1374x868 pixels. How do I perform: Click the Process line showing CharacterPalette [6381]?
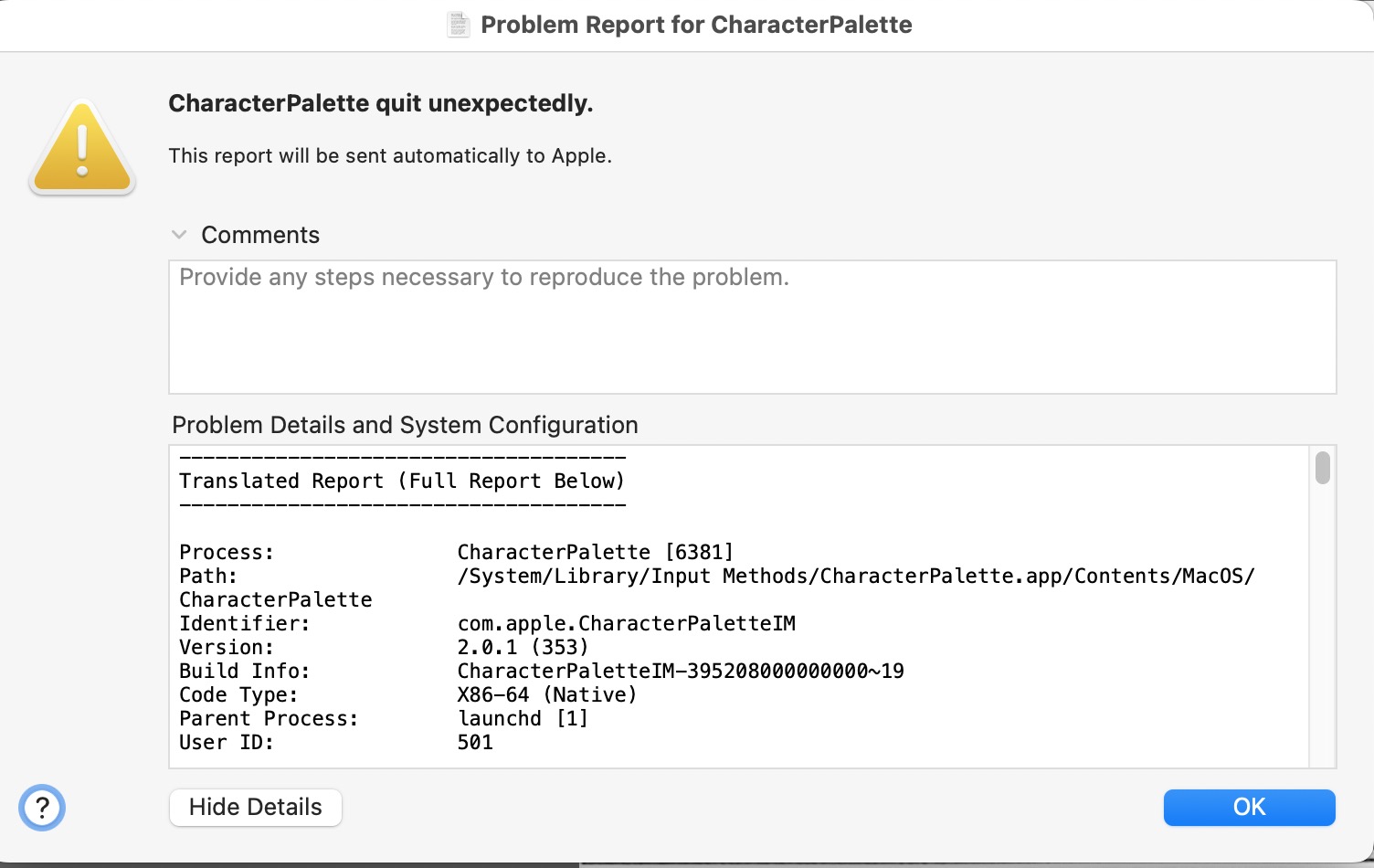(x=595, y=552)
